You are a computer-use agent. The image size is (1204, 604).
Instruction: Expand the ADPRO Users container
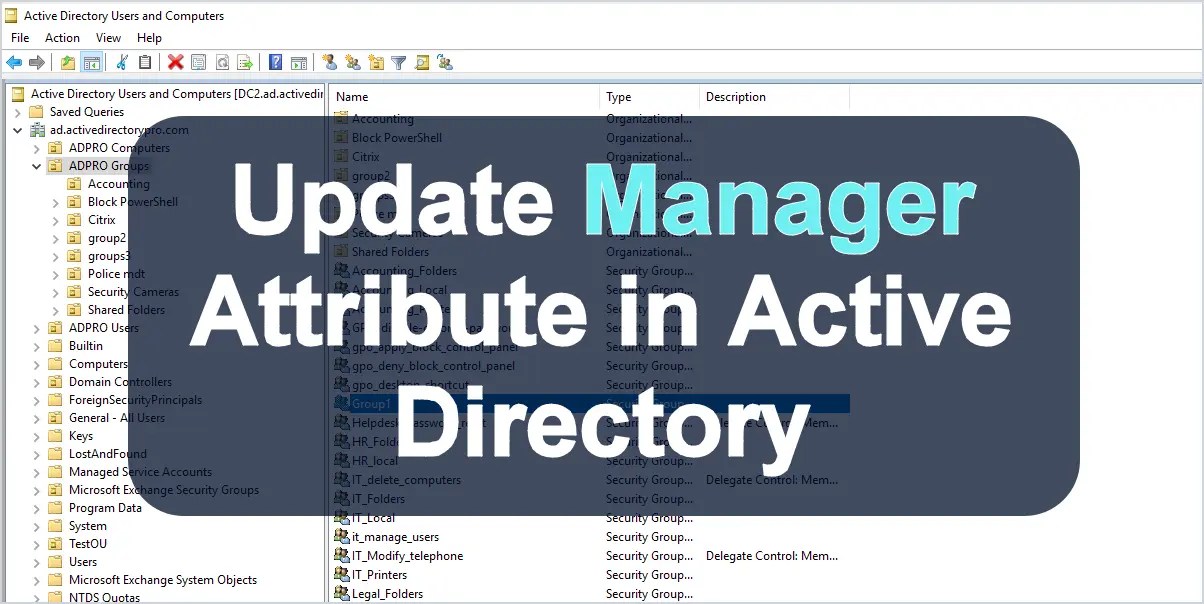click(x=36, y=327)
